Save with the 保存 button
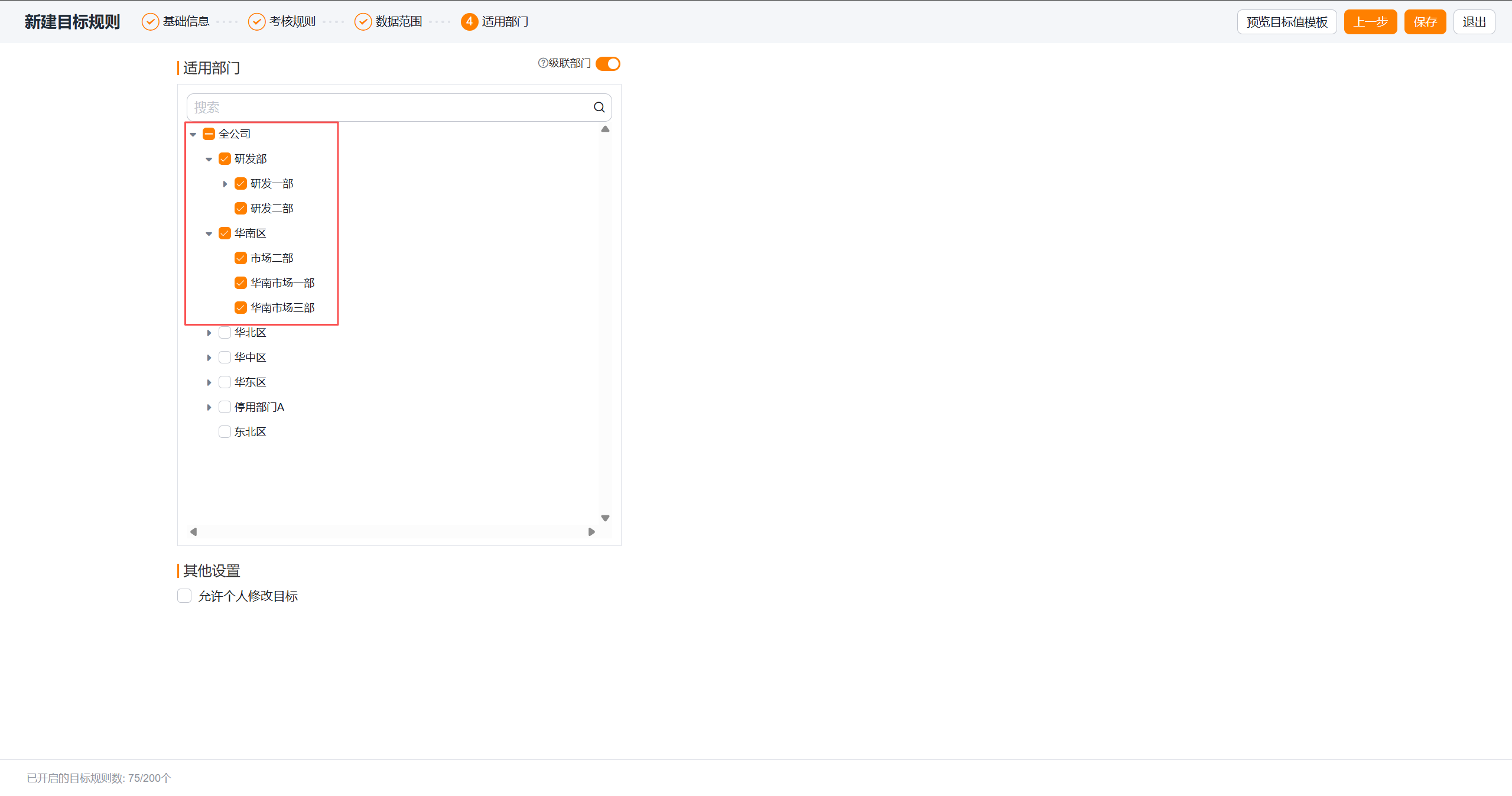Screen dimensions: 1512x796 click(x=1425, y=22)
